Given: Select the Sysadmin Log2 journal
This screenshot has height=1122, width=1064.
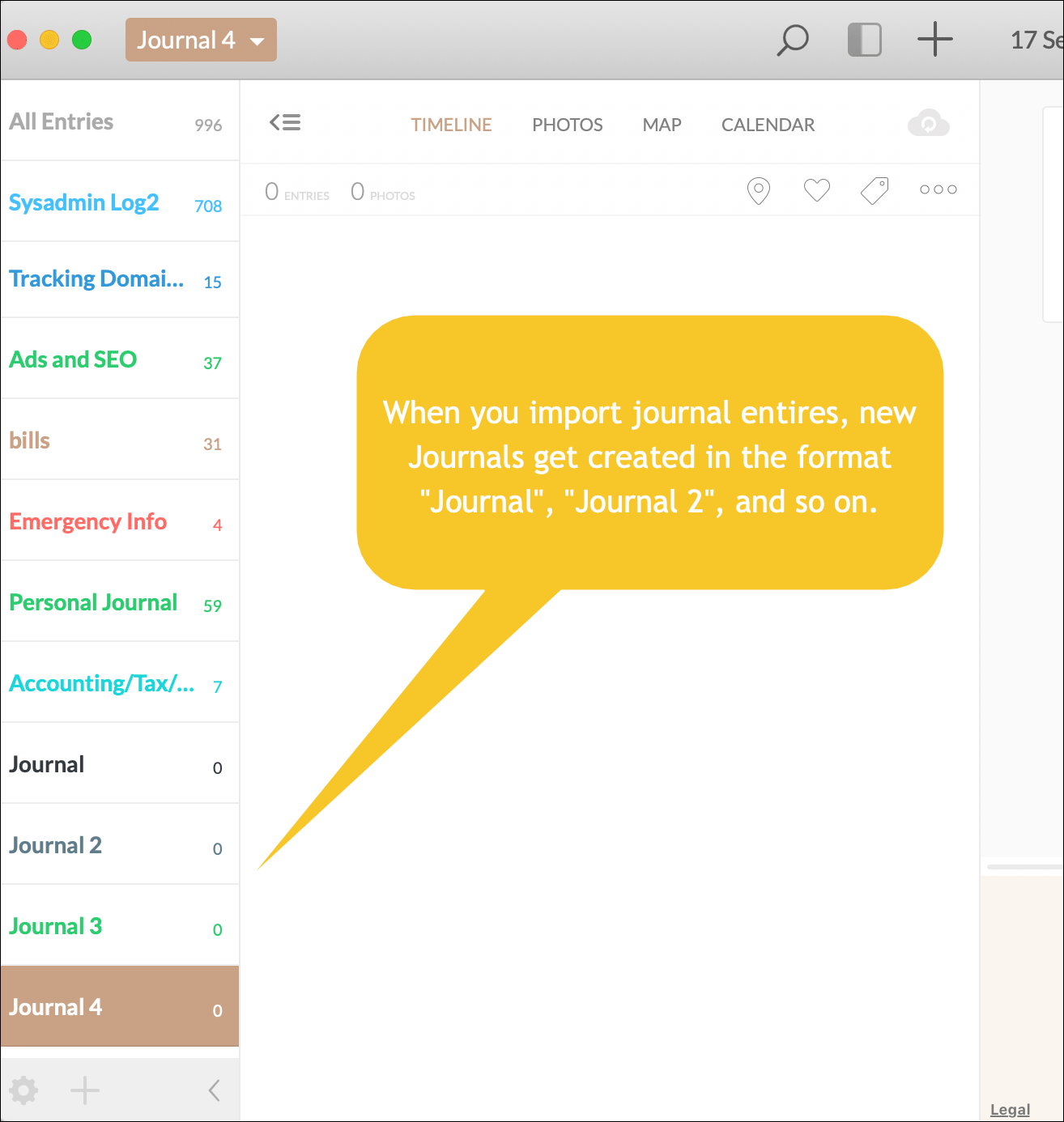Looking at the screenshot, I should click(x=84, y=202).
